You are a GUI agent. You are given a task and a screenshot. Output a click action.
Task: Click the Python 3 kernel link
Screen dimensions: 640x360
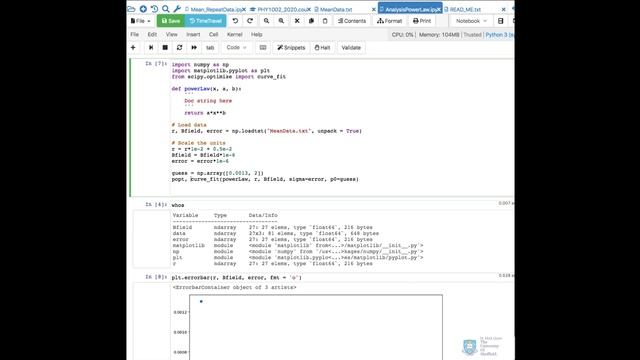pyautogui.click(x=499, y=35)
